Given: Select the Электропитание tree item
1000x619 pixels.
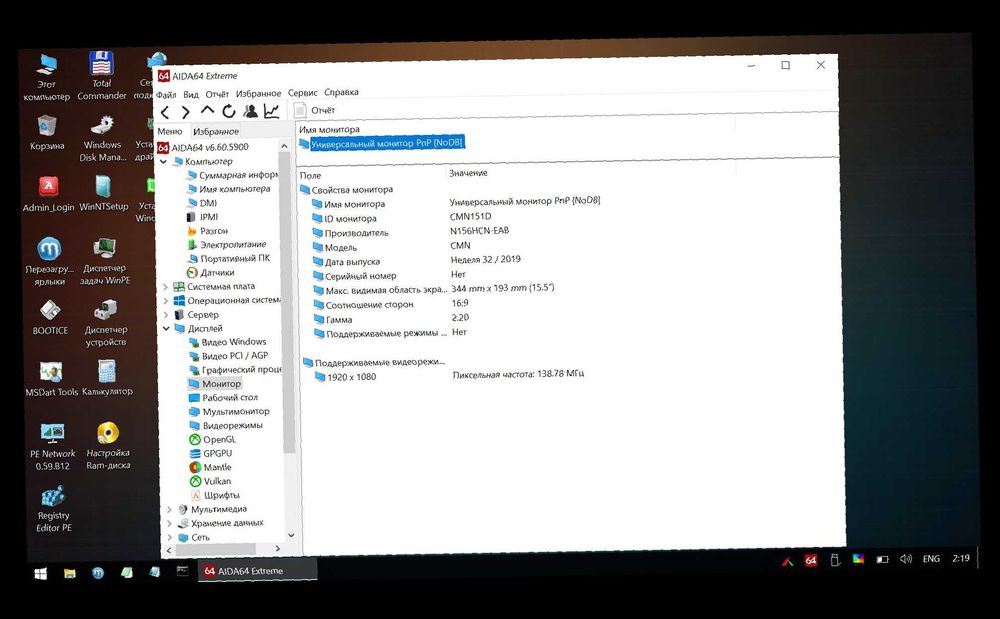Looking at the screenshot, I should [226, 245].
